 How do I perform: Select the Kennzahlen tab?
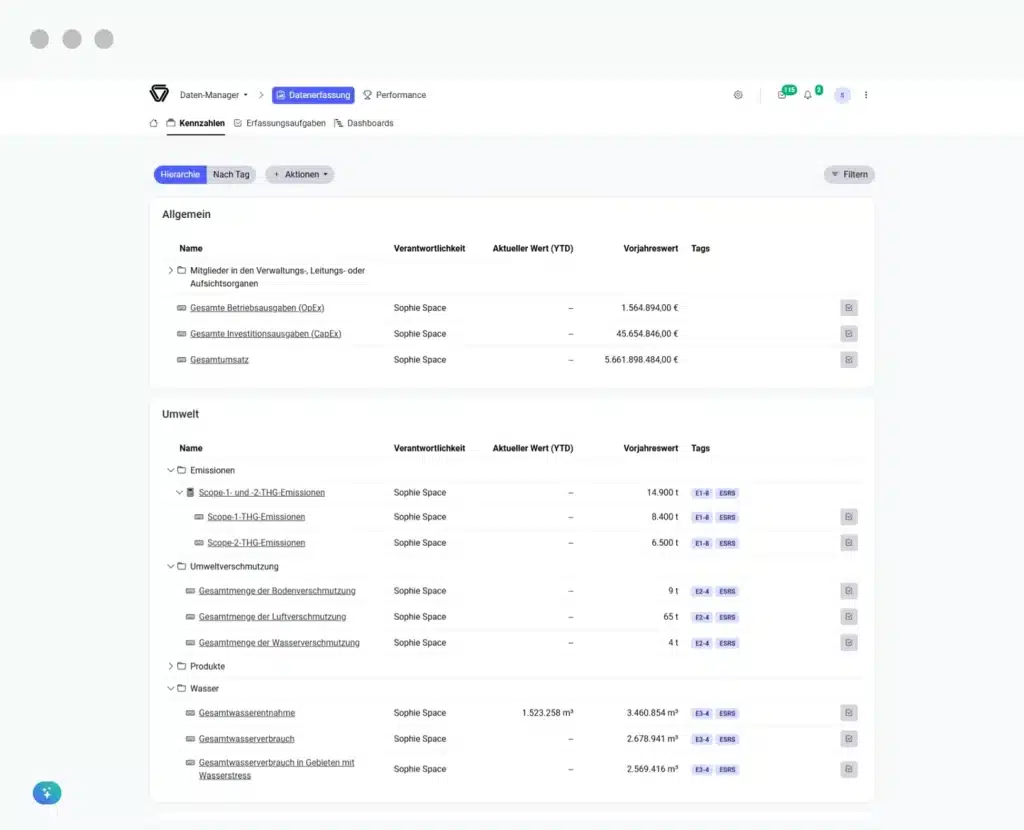(x=196, y=123)
